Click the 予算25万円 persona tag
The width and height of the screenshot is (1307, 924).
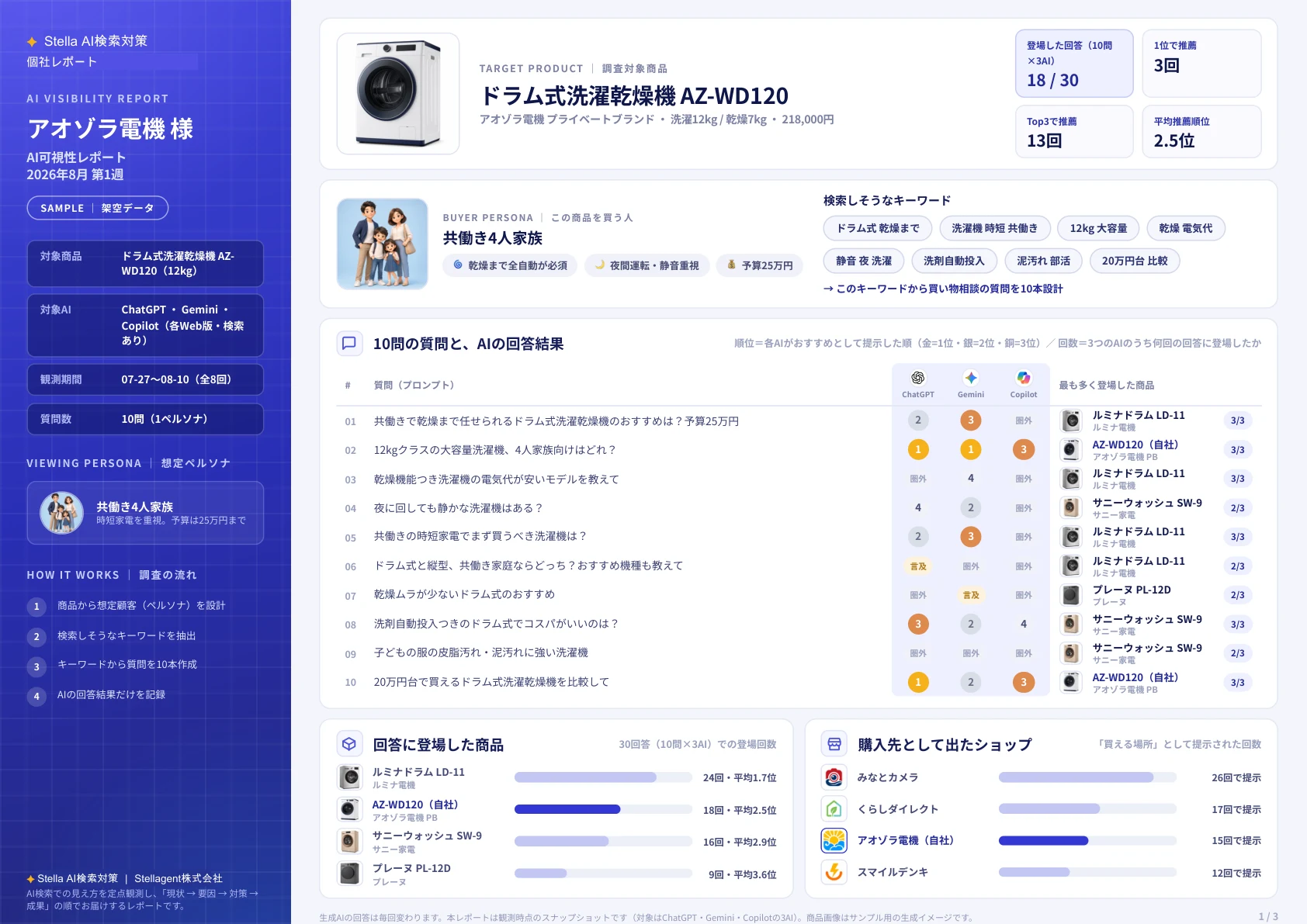(x=759, y=265)
